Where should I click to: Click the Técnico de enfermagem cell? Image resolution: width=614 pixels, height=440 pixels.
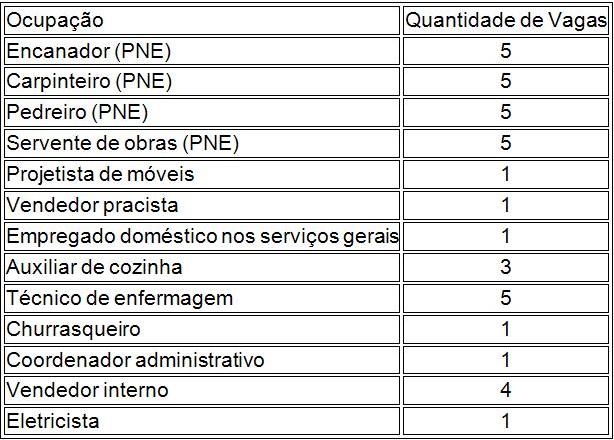pos(119,298)
